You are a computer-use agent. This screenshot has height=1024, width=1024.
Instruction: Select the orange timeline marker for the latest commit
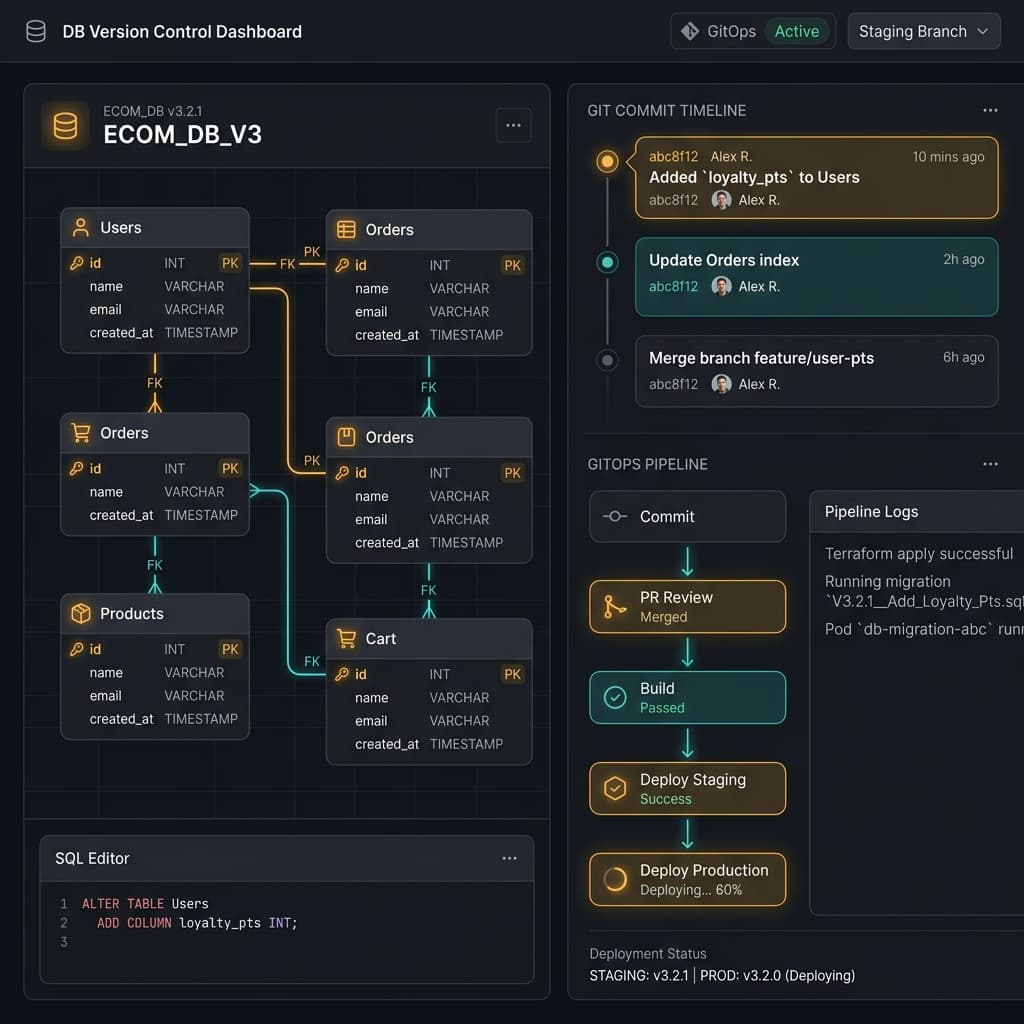click(x=607, y=161)
